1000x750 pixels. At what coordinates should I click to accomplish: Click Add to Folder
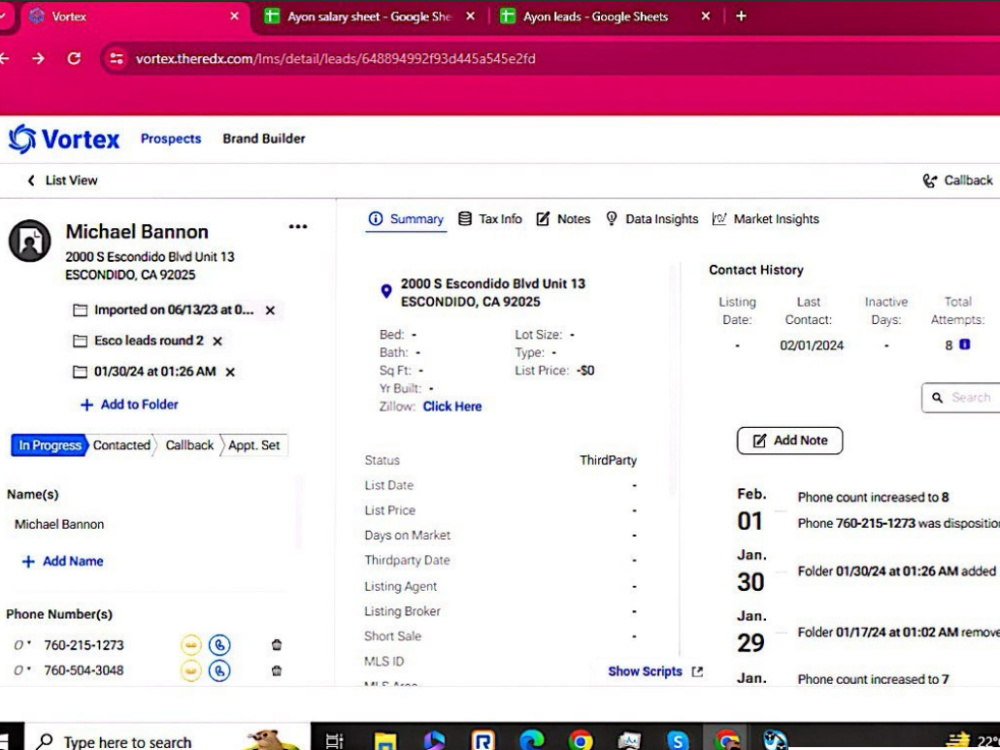point(129,404)
